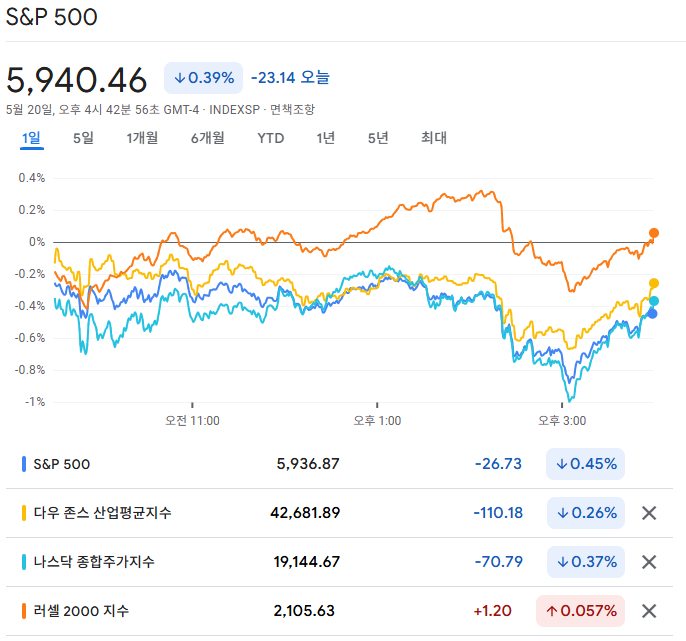
Task: Click the 오전 11:00 axis label
Action: pos(192,421)
